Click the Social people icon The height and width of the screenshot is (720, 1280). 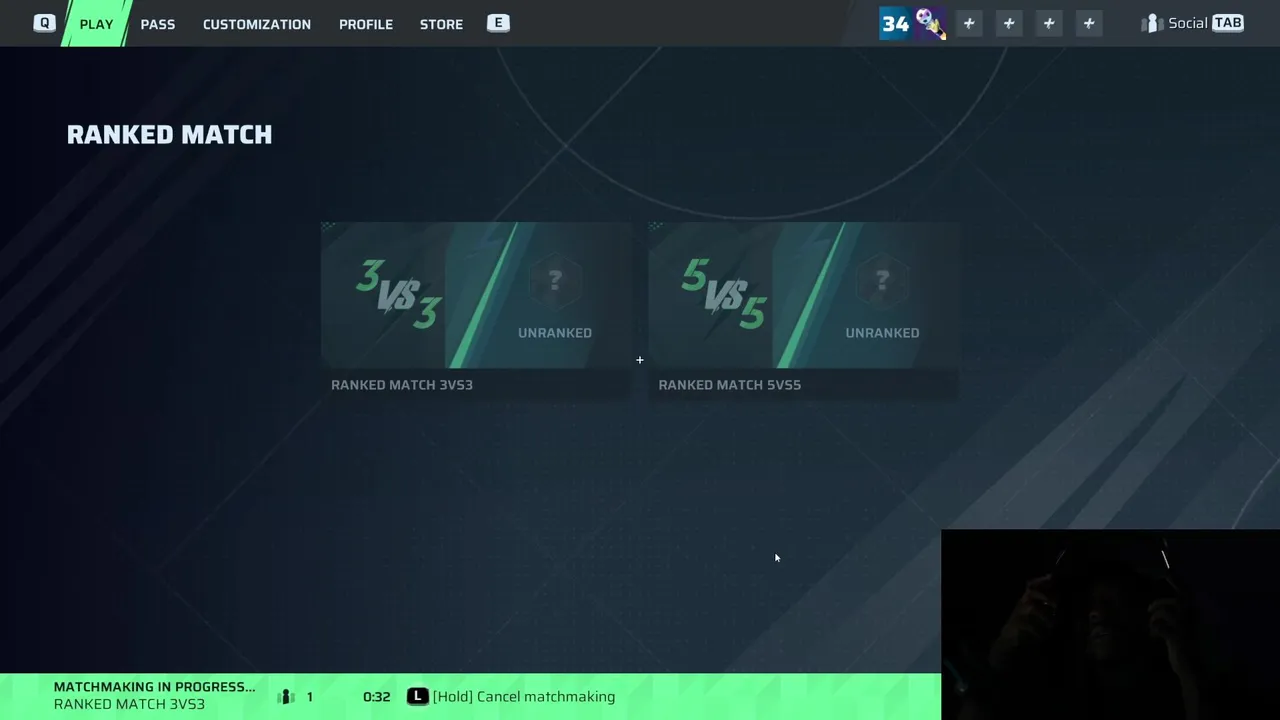[1152, 23]
